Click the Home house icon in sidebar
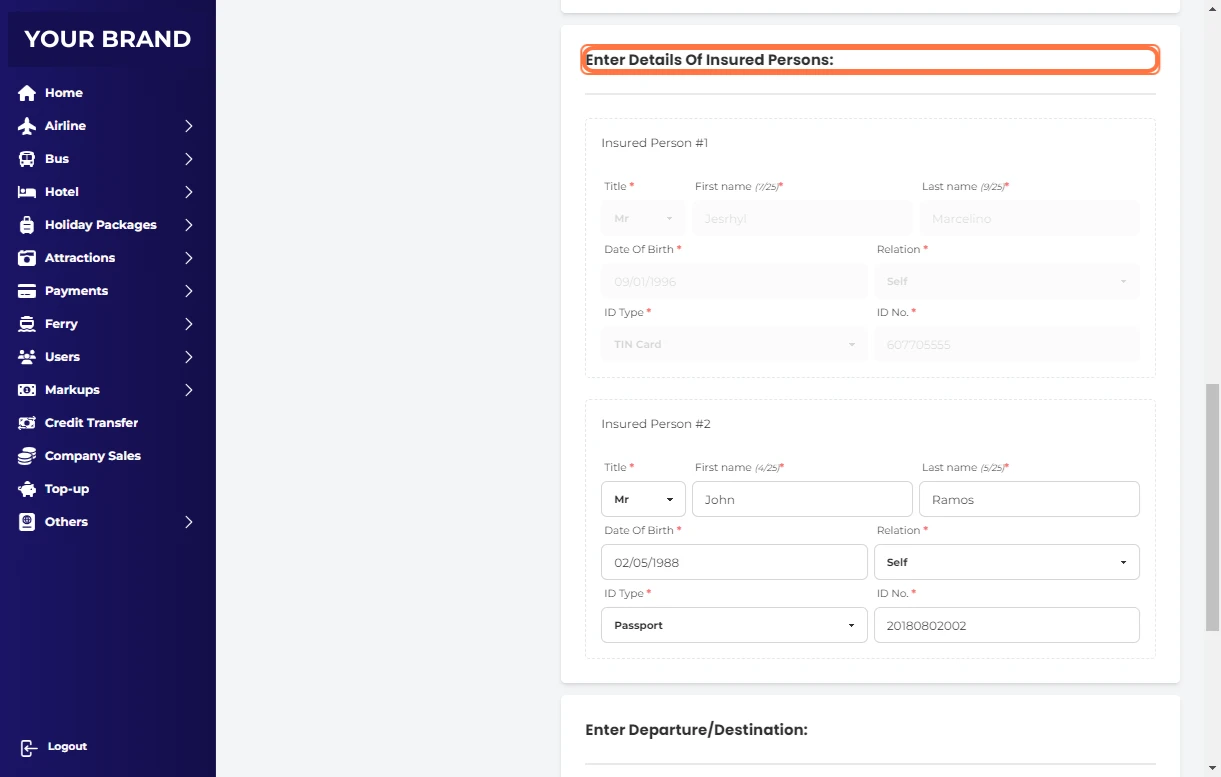The height and width of the screenshot is (777, 1221). (27, 93)
